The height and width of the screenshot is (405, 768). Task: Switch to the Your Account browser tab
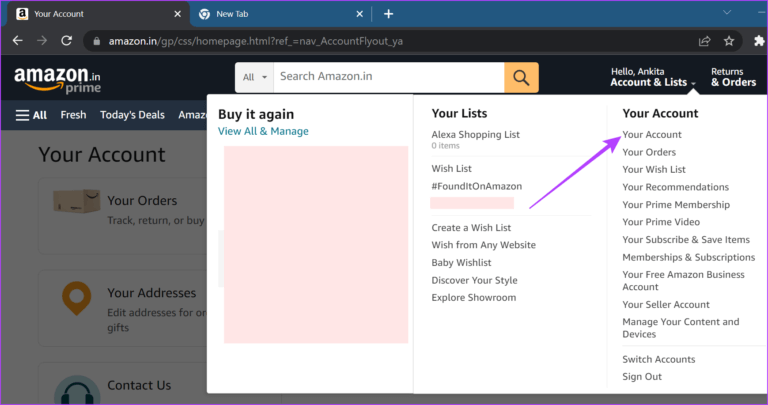pos(96,14)
